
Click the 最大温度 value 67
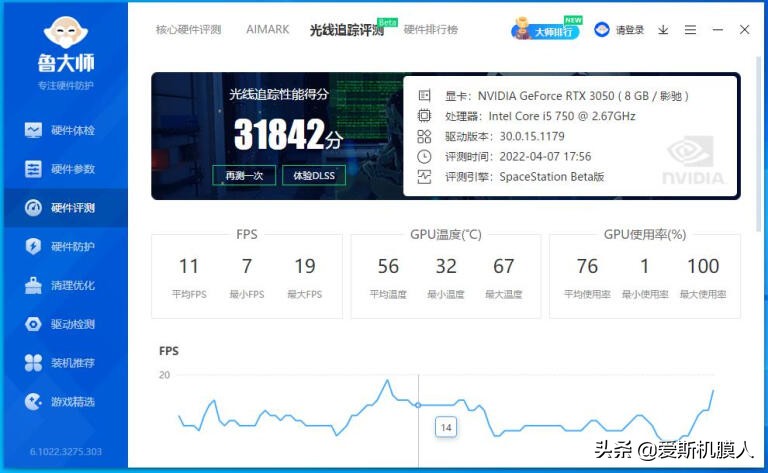tap(504, 266)
